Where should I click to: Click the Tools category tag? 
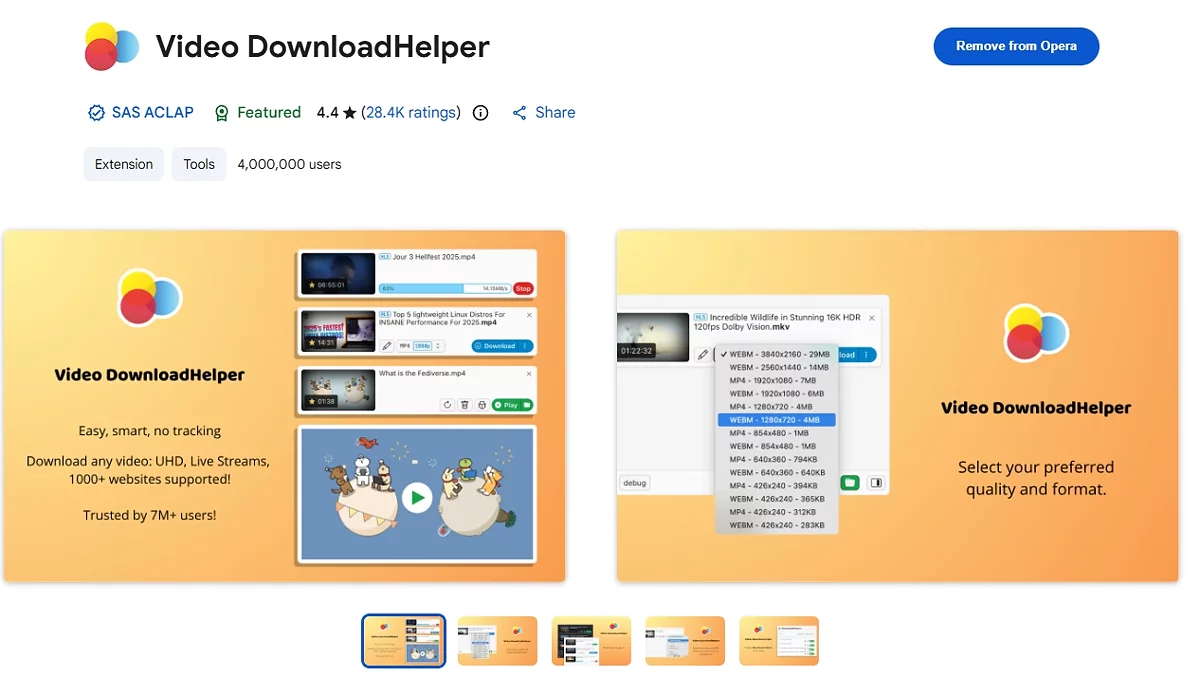(198, 163)
